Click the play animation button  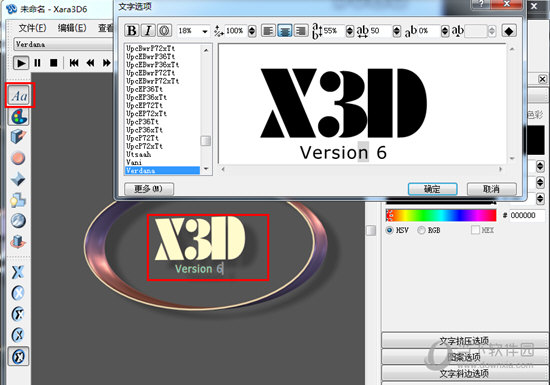[x=21, y=63]
